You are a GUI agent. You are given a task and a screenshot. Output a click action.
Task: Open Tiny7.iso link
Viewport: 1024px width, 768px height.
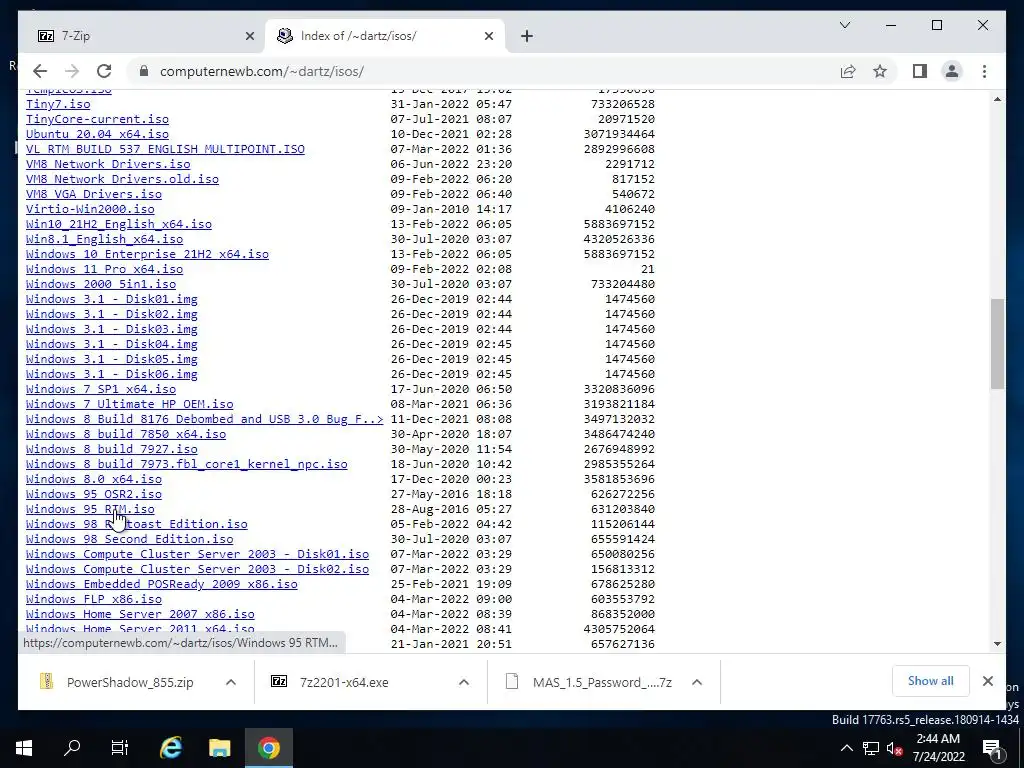tap(58, 104)
